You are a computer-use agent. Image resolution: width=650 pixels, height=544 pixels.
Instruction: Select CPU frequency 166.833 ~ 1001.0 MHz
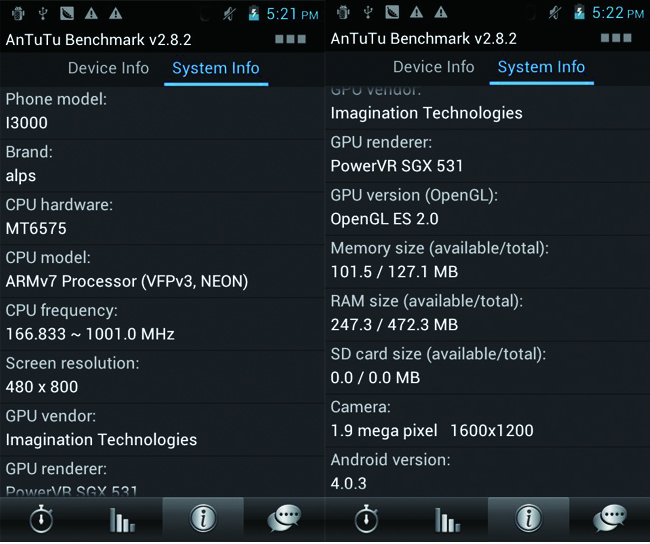(x=90, y=334)
